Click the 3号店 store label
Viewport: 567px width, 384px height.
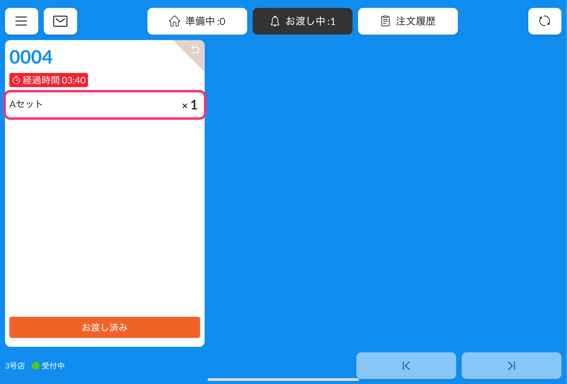(15, 366)
